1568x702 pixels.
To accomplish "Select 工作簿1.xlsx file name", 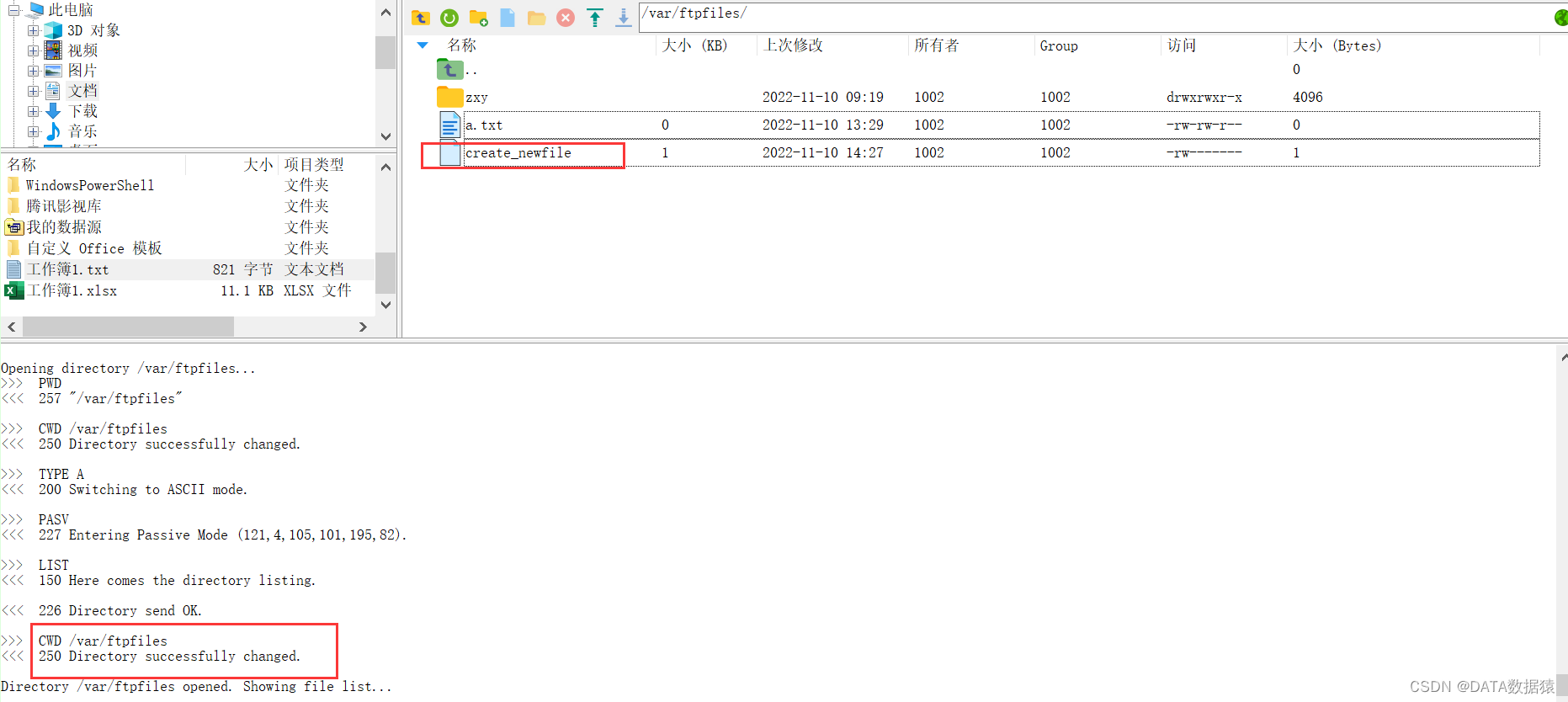I will (x=72, y=290).
